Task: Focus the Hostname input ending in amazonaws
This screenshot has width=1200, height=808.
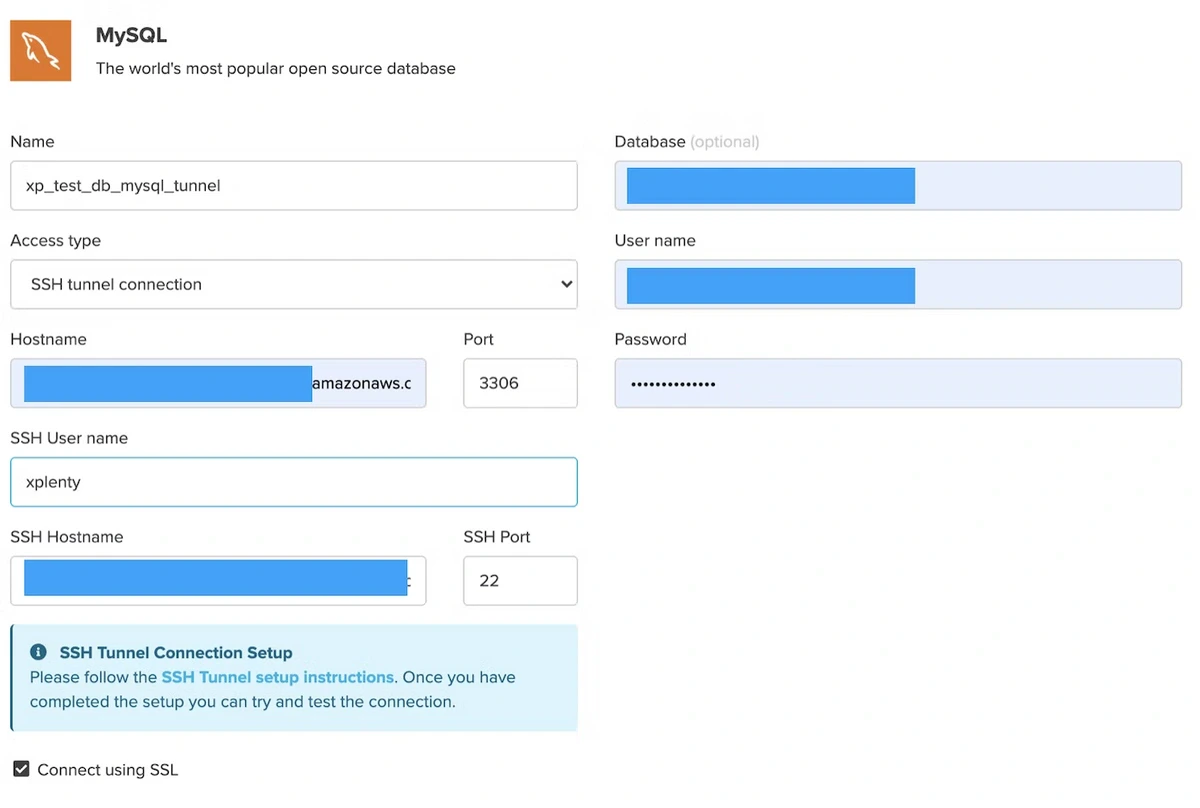Action: pos(218,383)
